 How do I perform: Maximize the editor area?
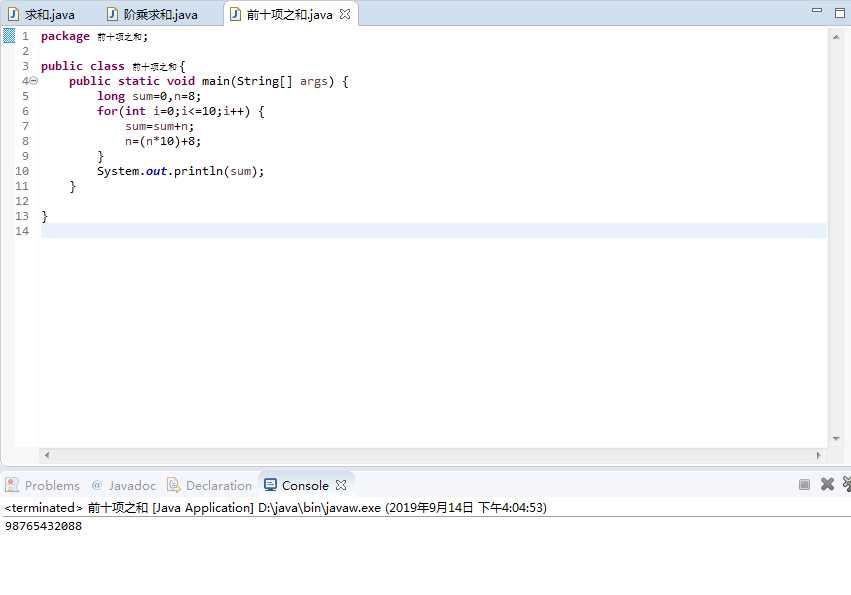pos(840,13)
